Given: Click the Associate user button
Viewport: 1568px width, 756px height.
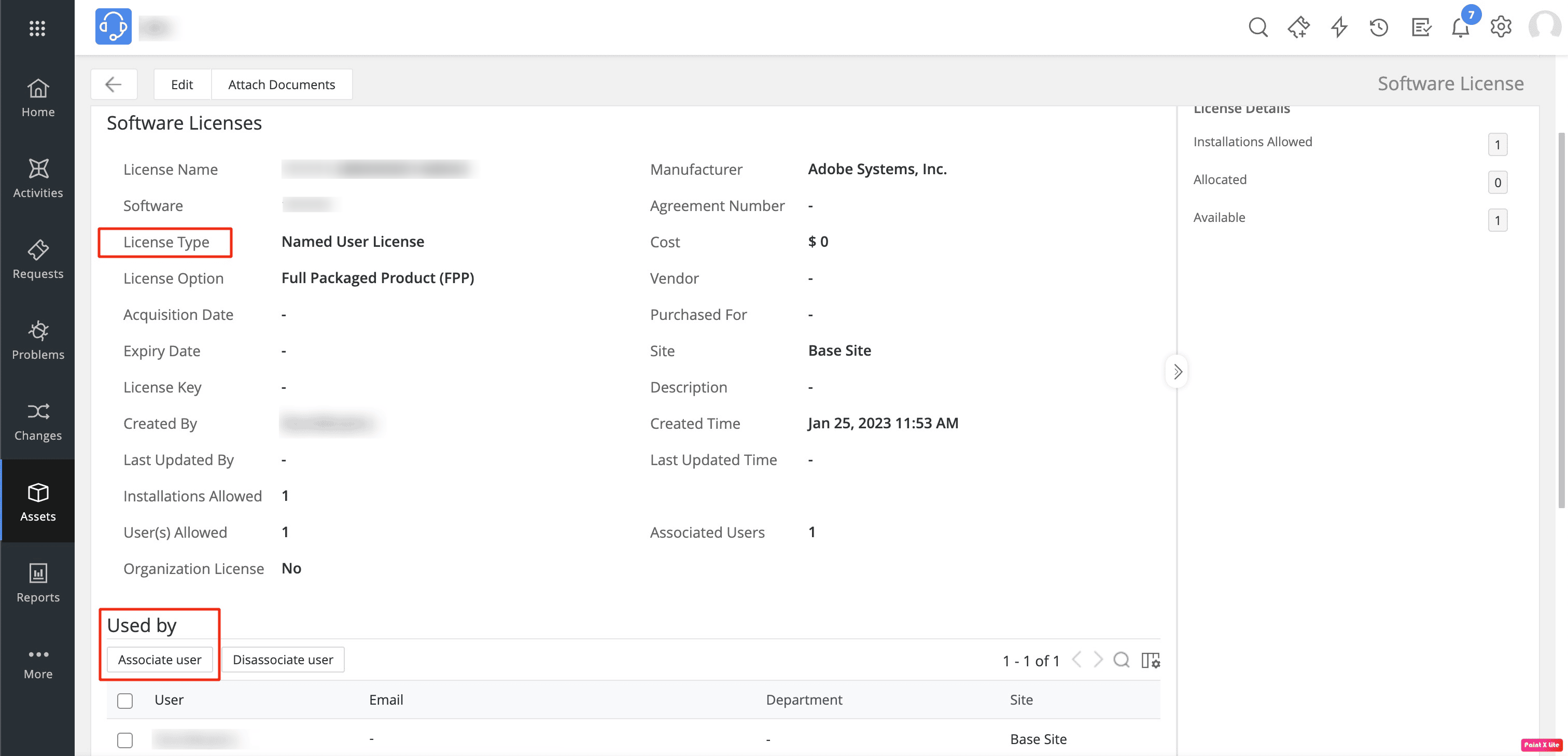Looking at the screenshot, I should [x=160, y=660].
